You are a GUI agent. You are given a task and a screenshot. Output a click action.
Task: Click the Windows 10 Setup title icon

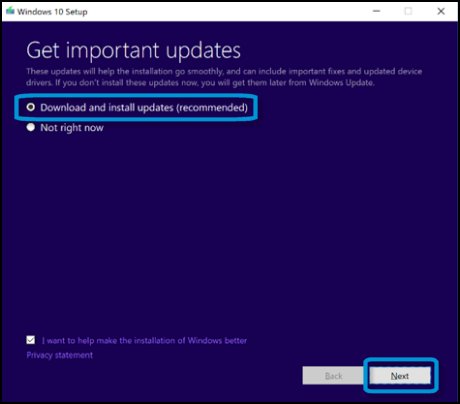(10, 11)
